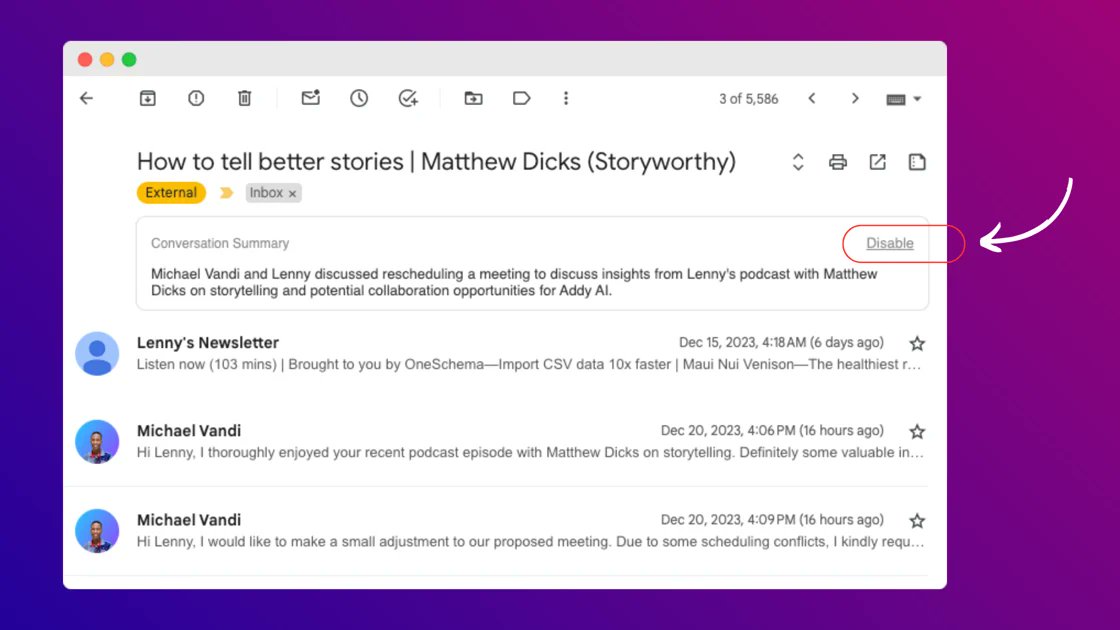Open input tools keyboard dropdown
Image resolution: width=1120 pixels, height=630 pixels.
904,99
